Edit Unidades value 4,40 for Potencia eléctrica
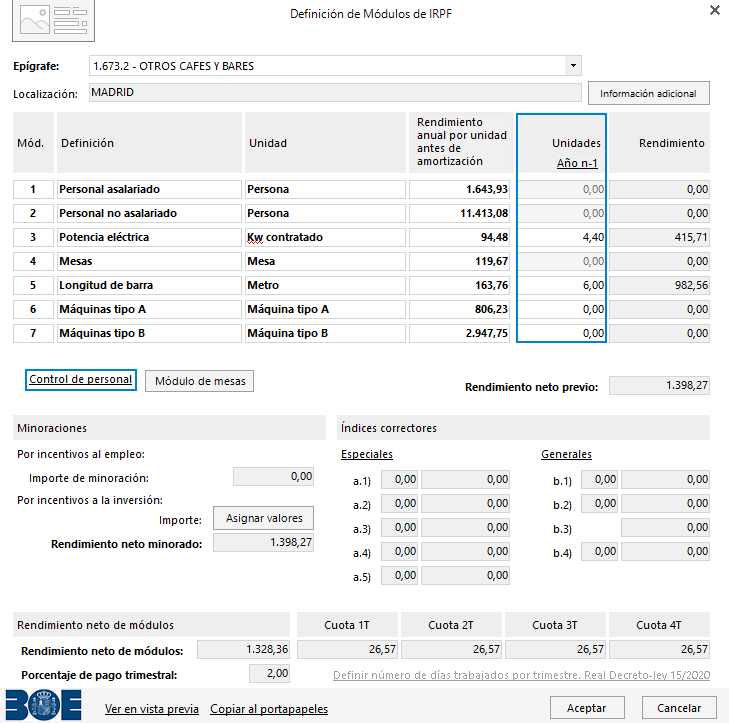Screen dimensions: 729x723 point(561,238)
